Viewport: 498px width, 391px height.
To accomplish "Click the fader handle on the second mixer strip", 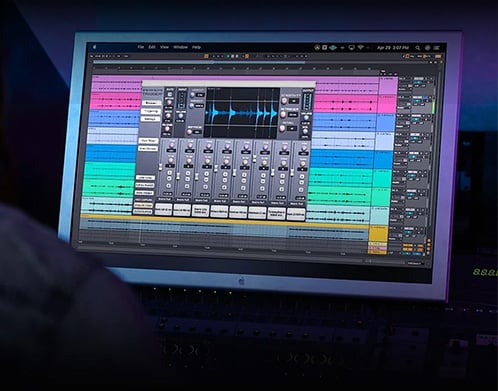I will 178,175.
